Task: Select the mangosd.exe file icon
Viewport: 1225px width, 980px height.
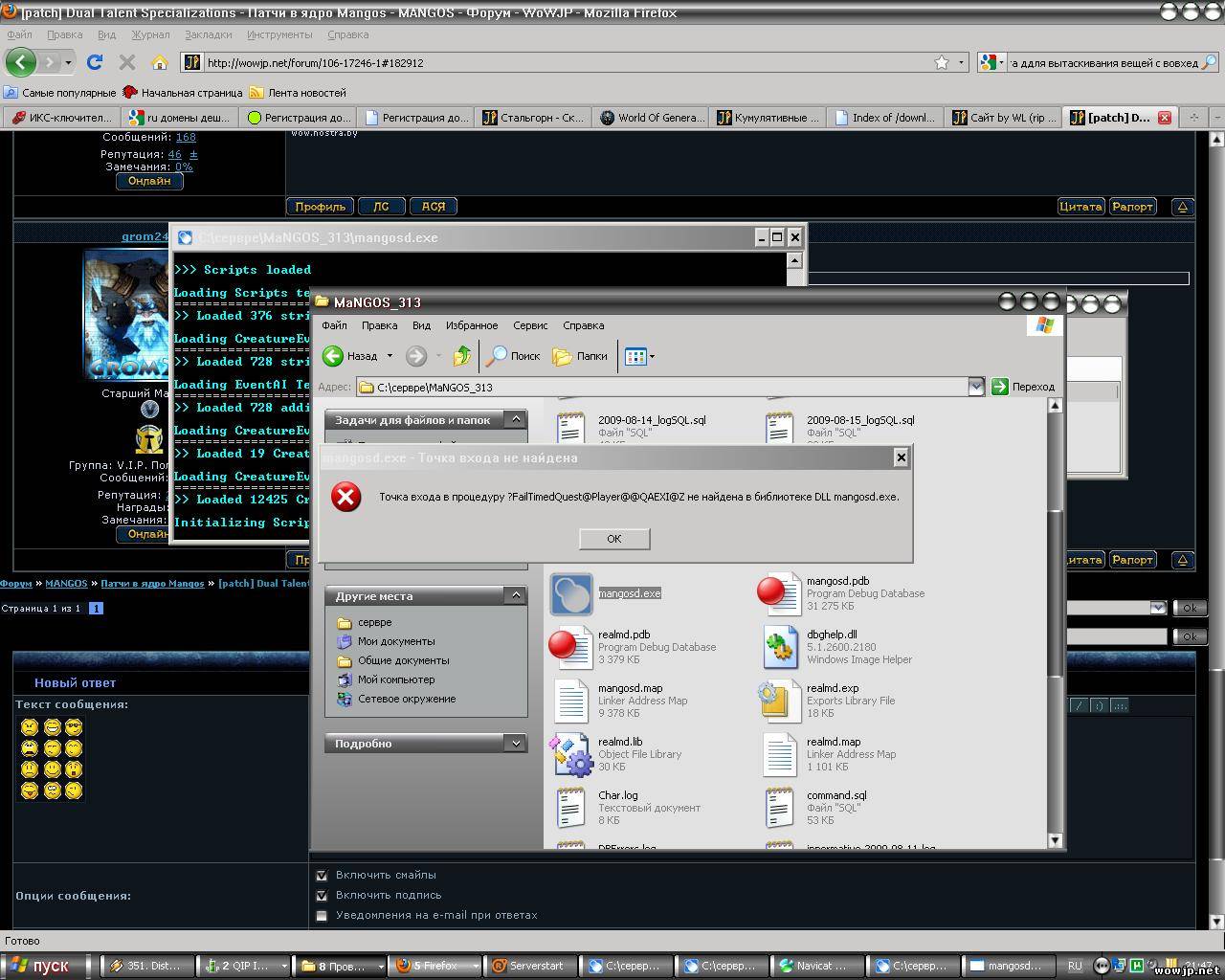Action: 571,593
